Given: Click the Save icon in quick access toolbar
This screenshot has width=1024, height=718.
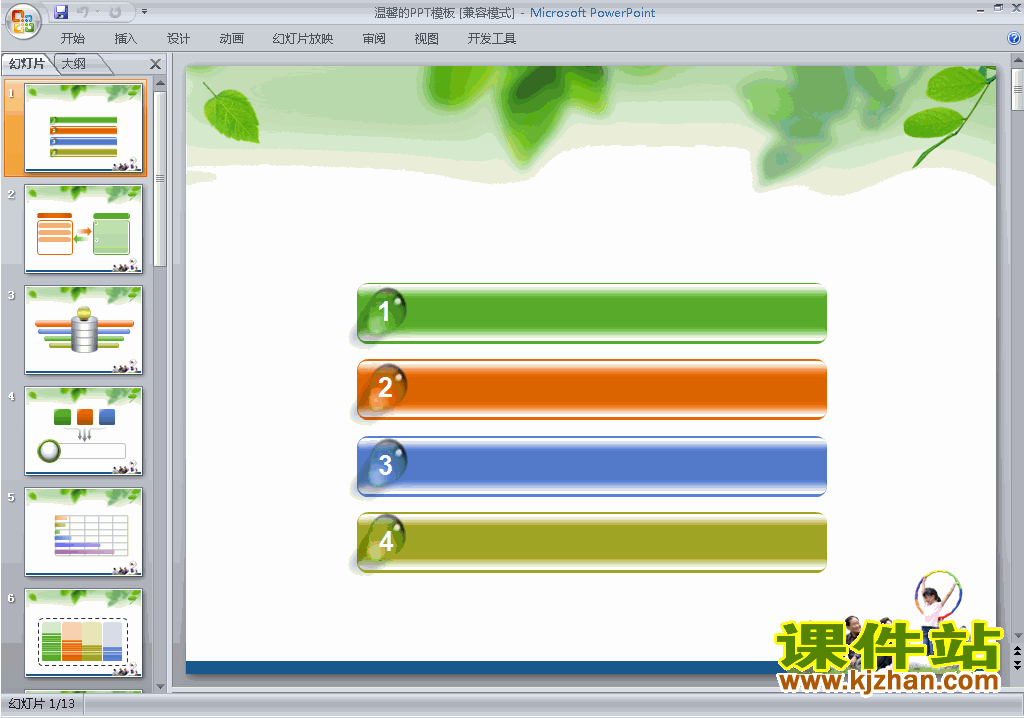Looking at the screenshot, I should pyautogui.click(x=61, y=12).
